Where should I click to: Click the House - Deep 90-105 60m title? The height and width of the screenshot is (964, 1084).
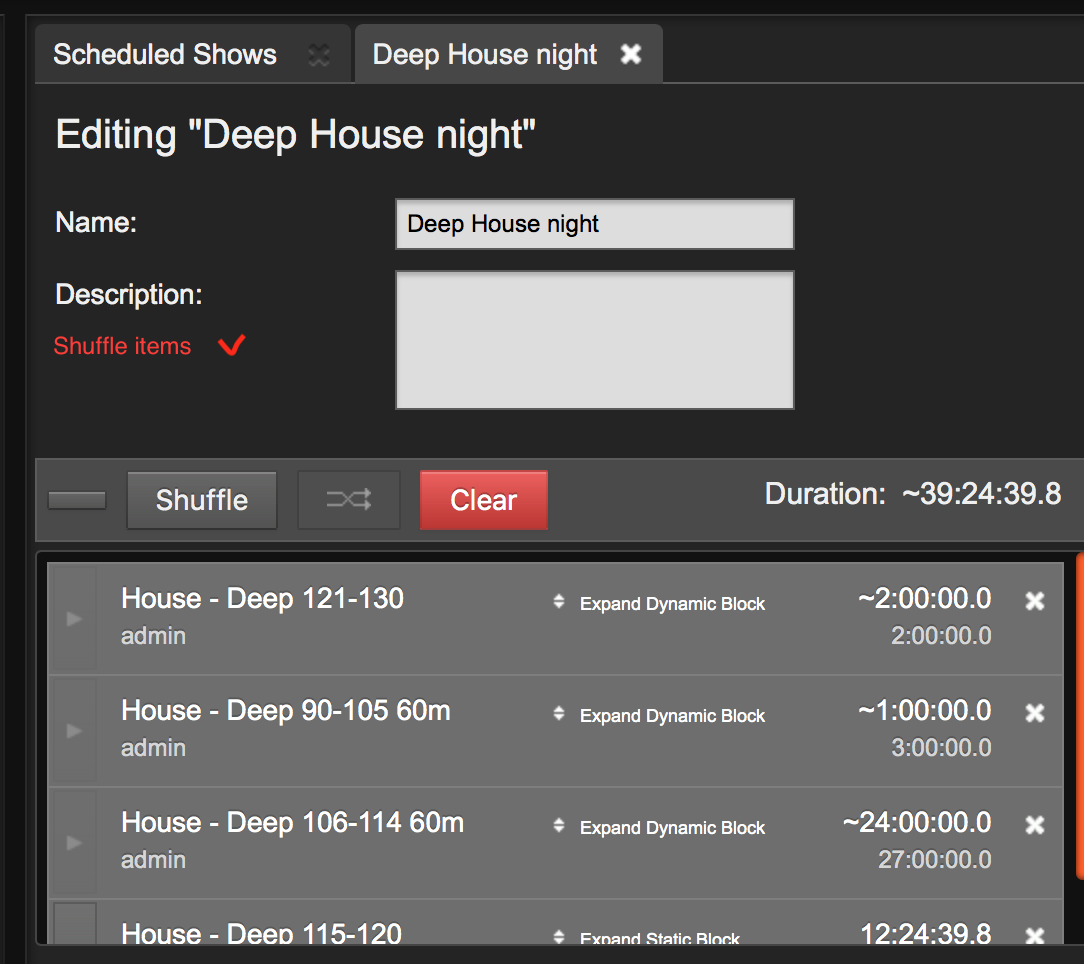point(286,711)
